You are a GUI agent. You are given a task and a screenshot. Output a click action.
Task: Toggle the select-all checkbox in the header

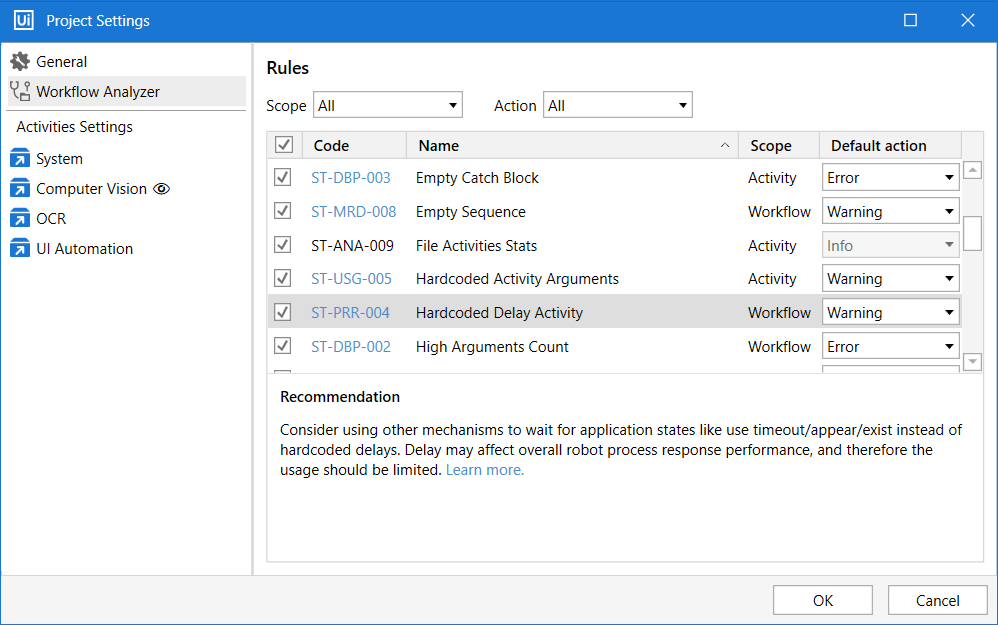[x=284, y=146]
